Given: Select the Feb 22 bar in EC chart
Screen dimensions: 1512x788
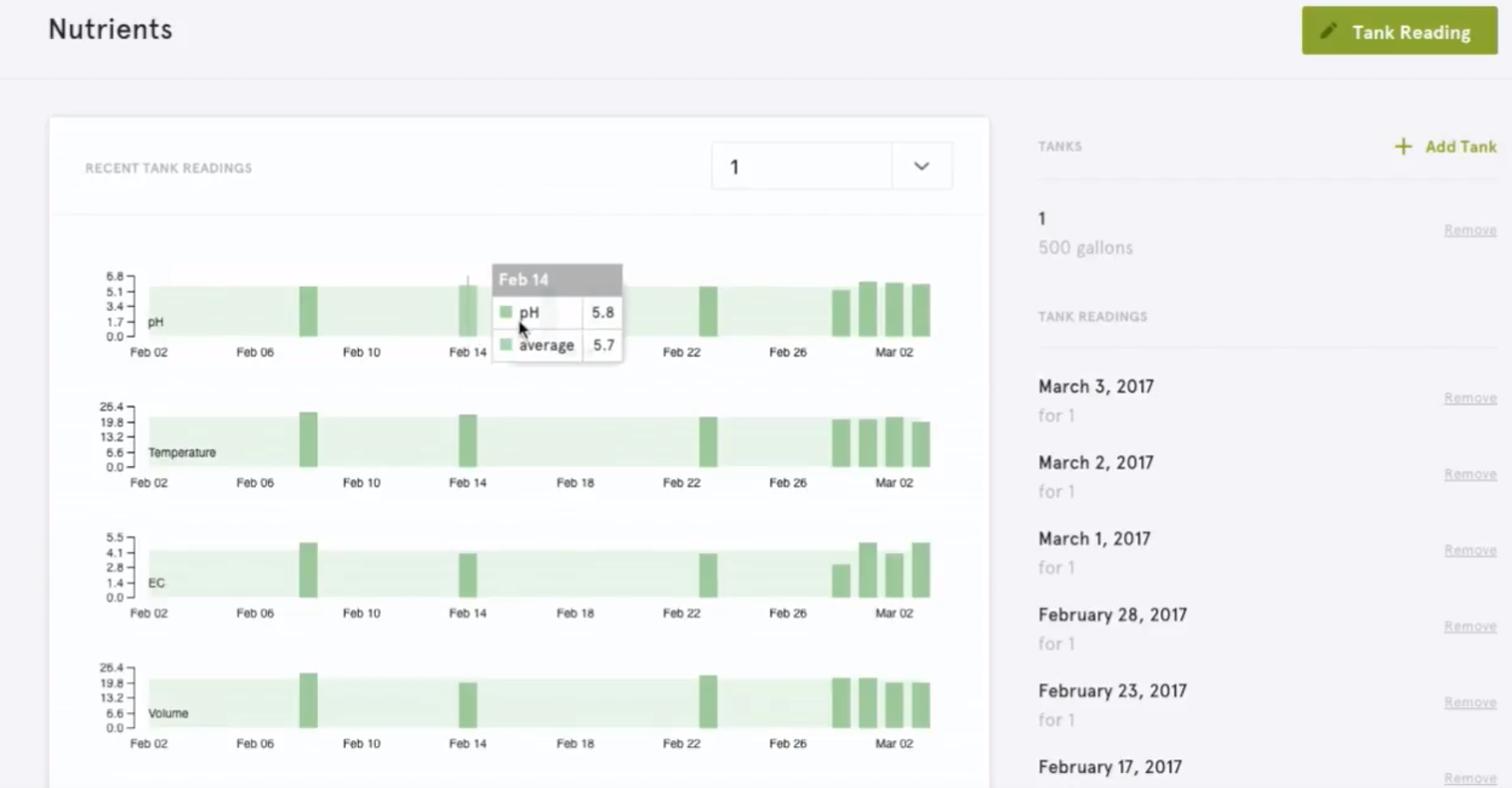Looking at the screenshot, I should (x=708, y=575).
